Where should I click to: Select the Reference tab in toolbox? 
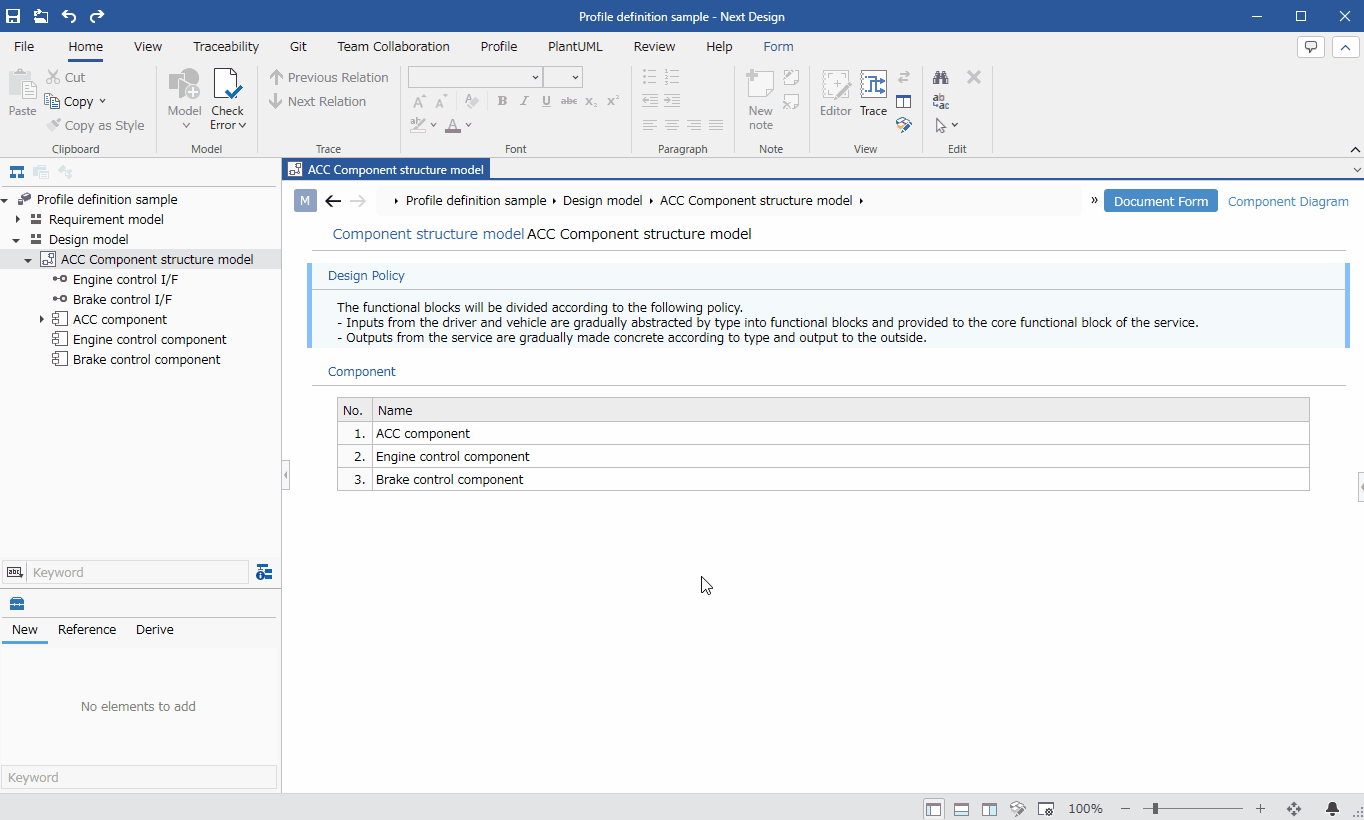(x=87, y=629)
